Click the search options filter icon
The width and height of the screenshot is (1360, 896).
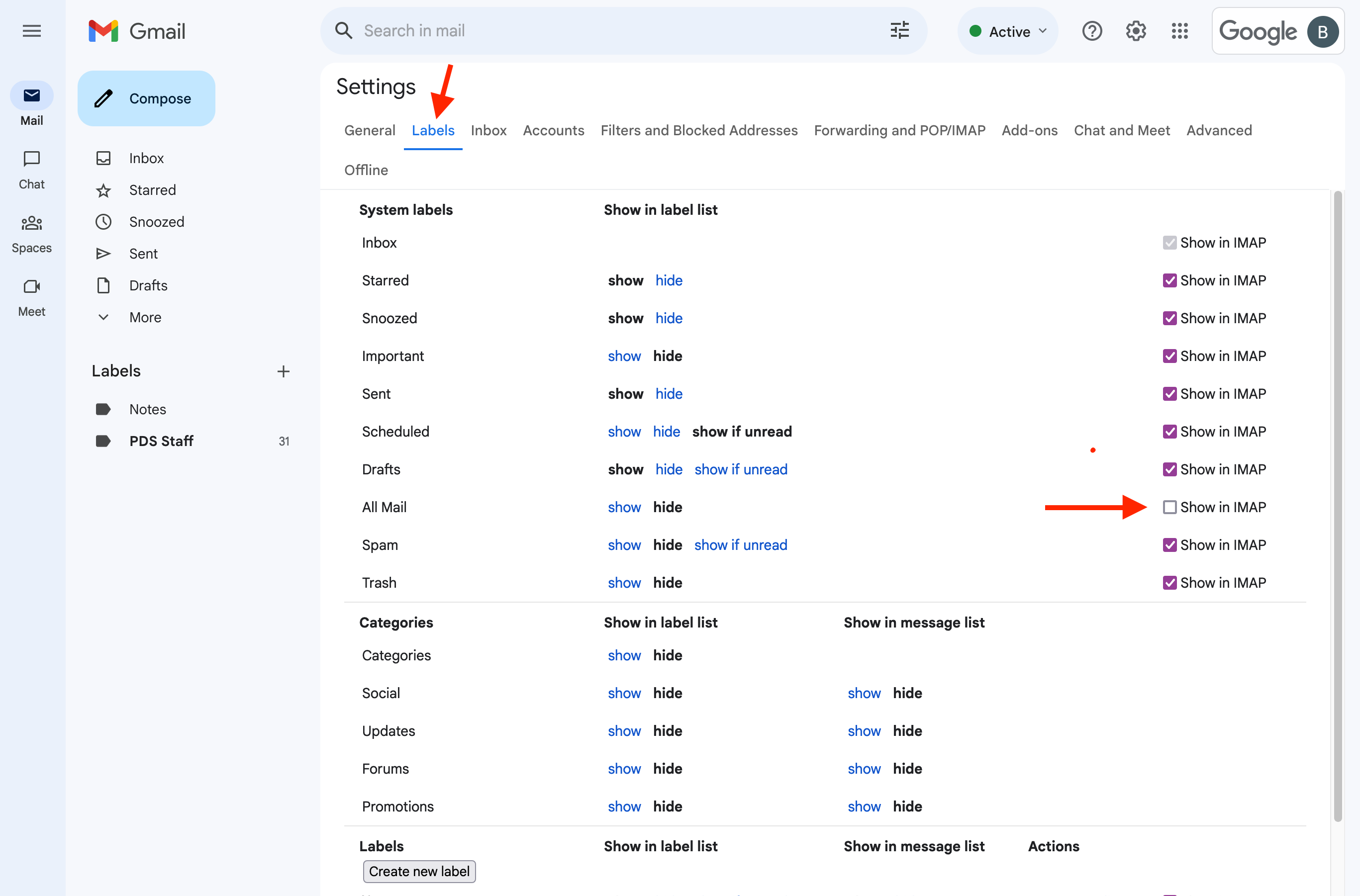[x=899, y=31]
